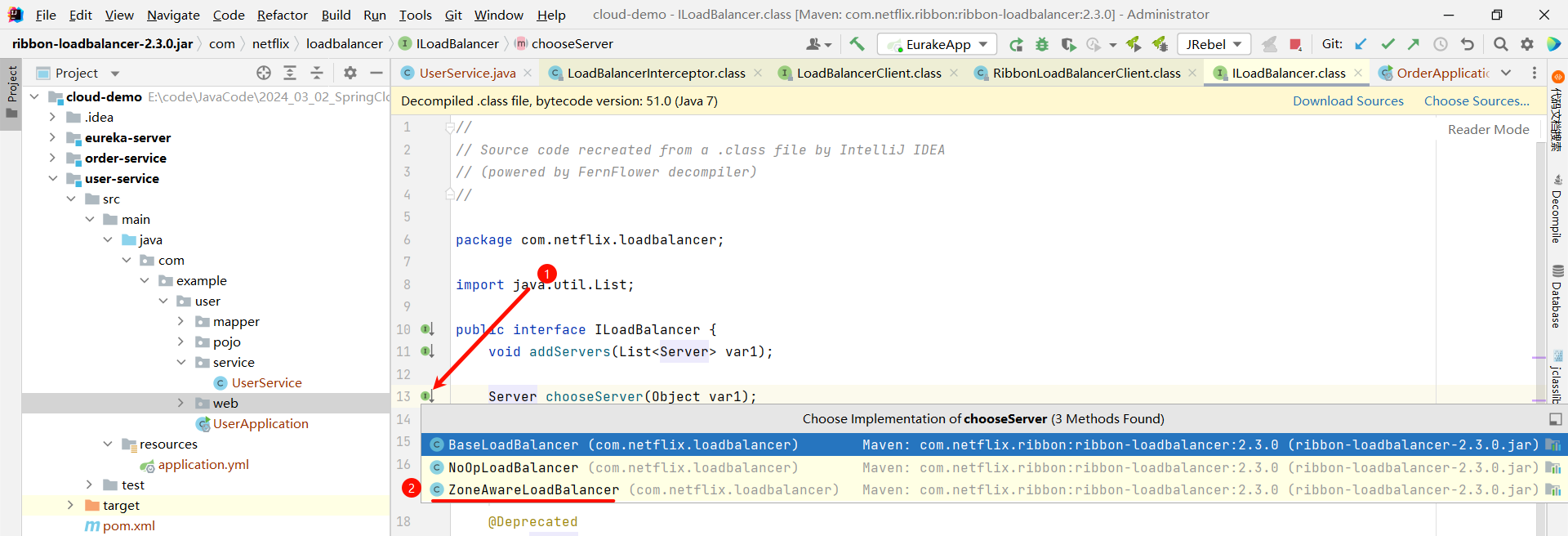Switch to RibbonLoadBalancerClient.class tab

coord(1086,73)
